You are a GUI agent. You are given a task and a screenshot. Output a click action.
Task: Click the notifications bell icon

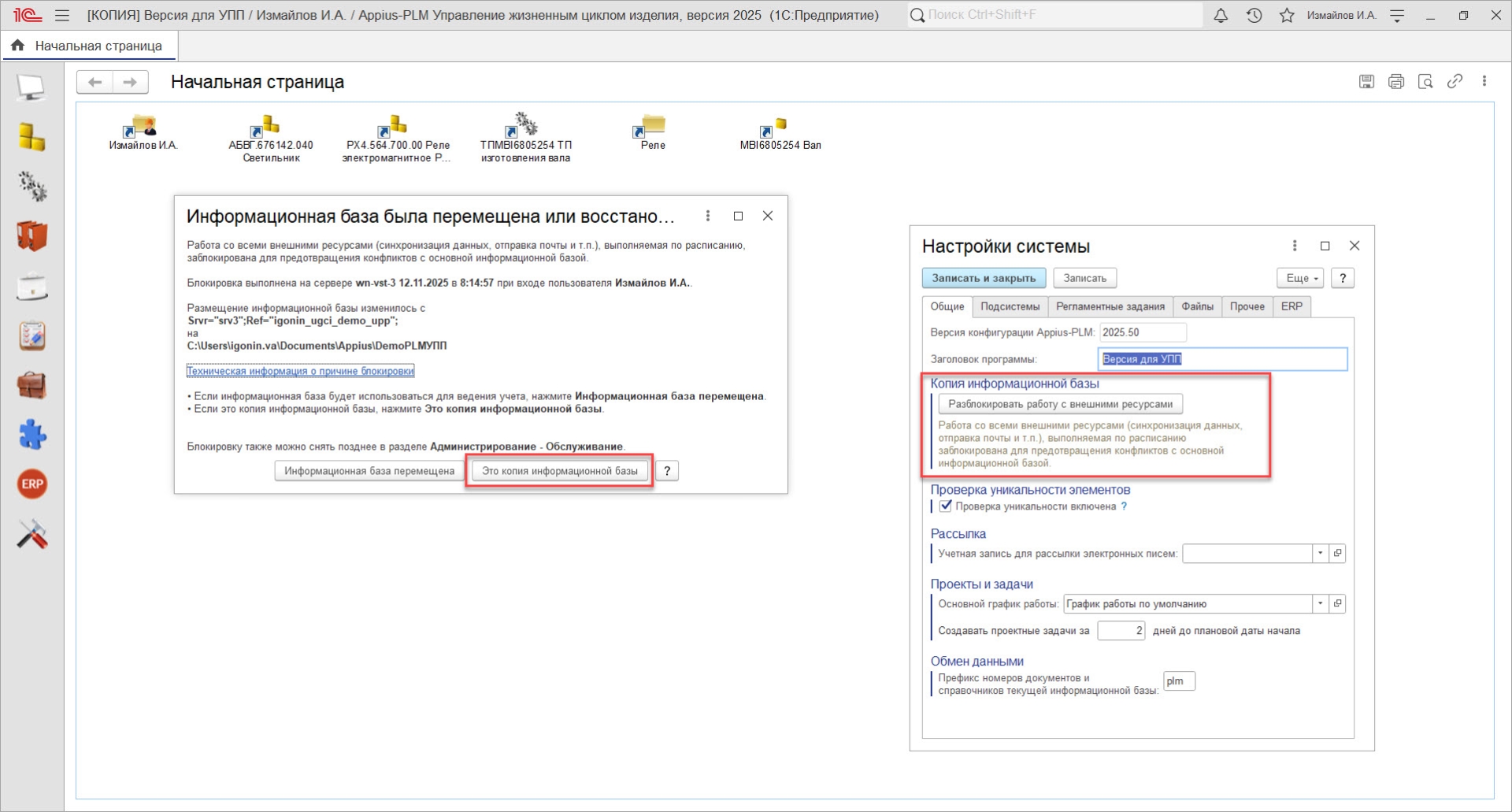(1221, 15)
